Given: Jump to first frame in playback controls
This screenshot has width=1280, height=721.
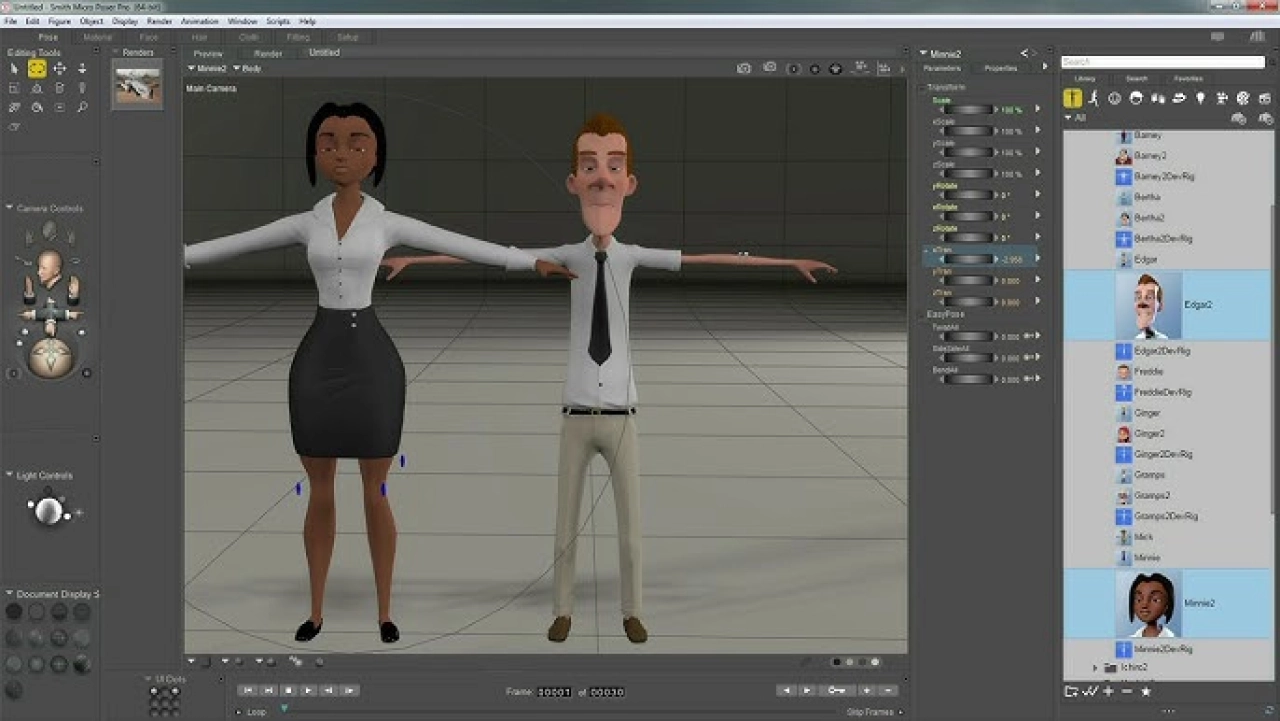Looking at the screenshot, I should click(247, 690).
